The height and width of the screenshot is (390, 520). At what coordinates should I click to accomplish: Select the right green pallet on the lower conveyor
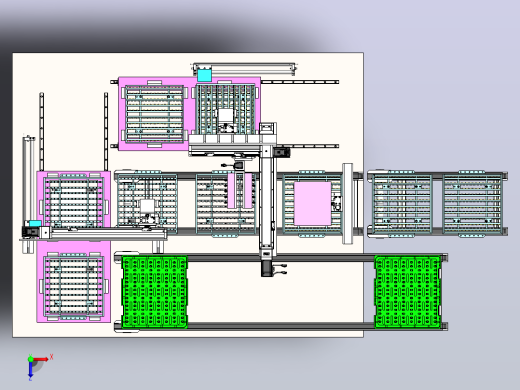point(408,292)
